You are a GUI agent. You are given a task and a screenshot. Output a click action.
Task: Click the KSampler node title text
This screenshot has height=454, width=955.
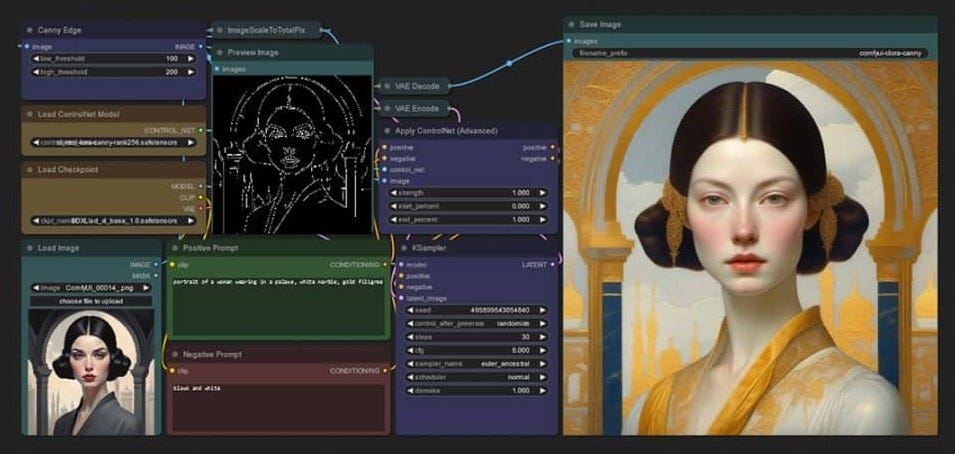[x=429, y=248]
